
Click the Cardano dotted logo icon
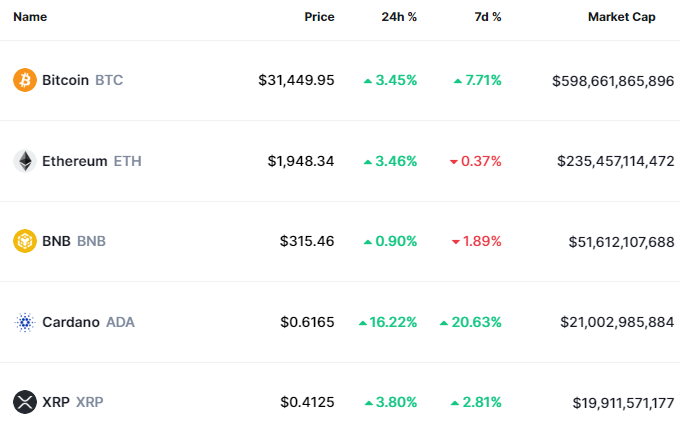tap(24, 322)
